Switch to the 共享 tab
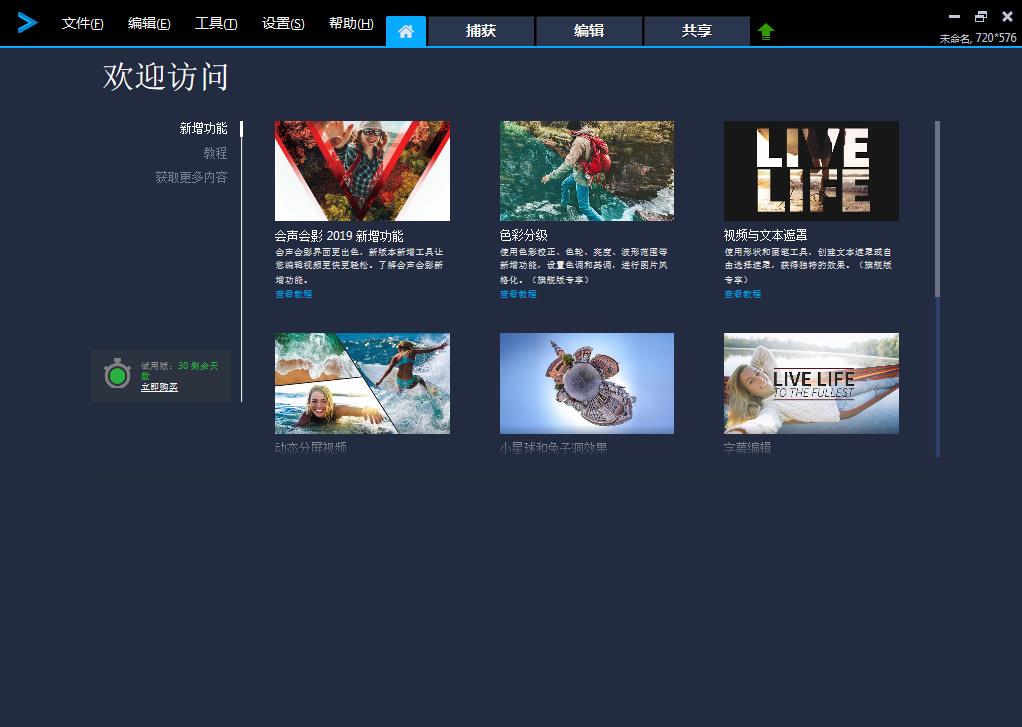This screenshot has height=727, width=1022. tap(696, 31)
